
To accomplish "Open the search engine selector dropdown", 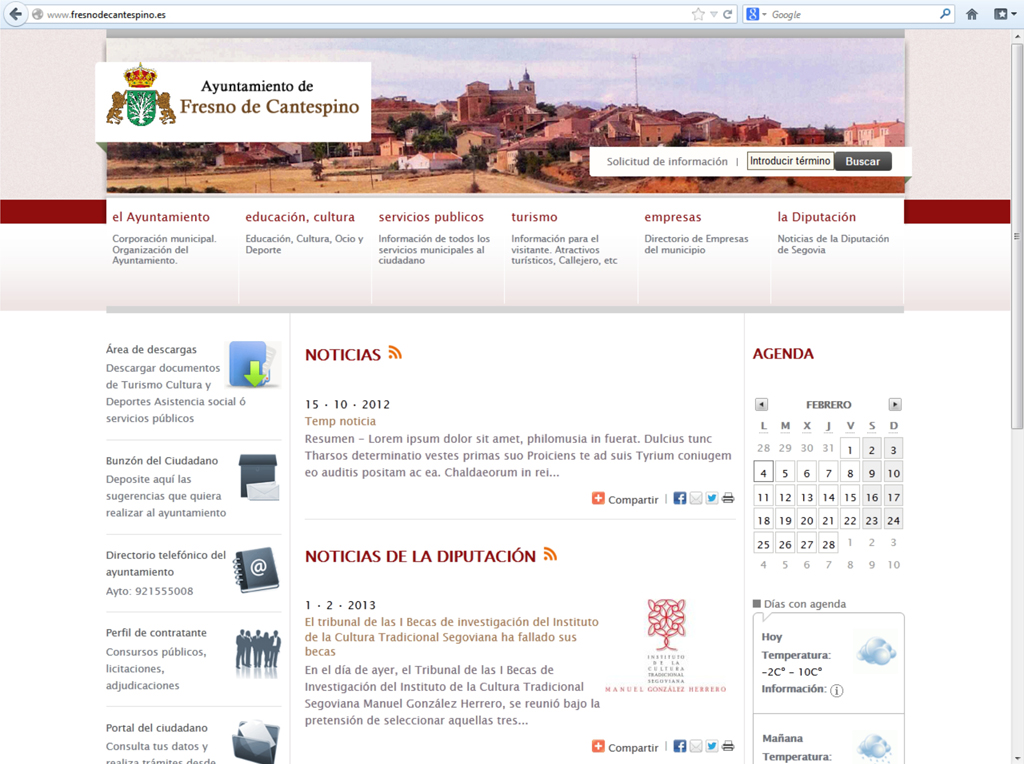I will click(x=758, y=14).
